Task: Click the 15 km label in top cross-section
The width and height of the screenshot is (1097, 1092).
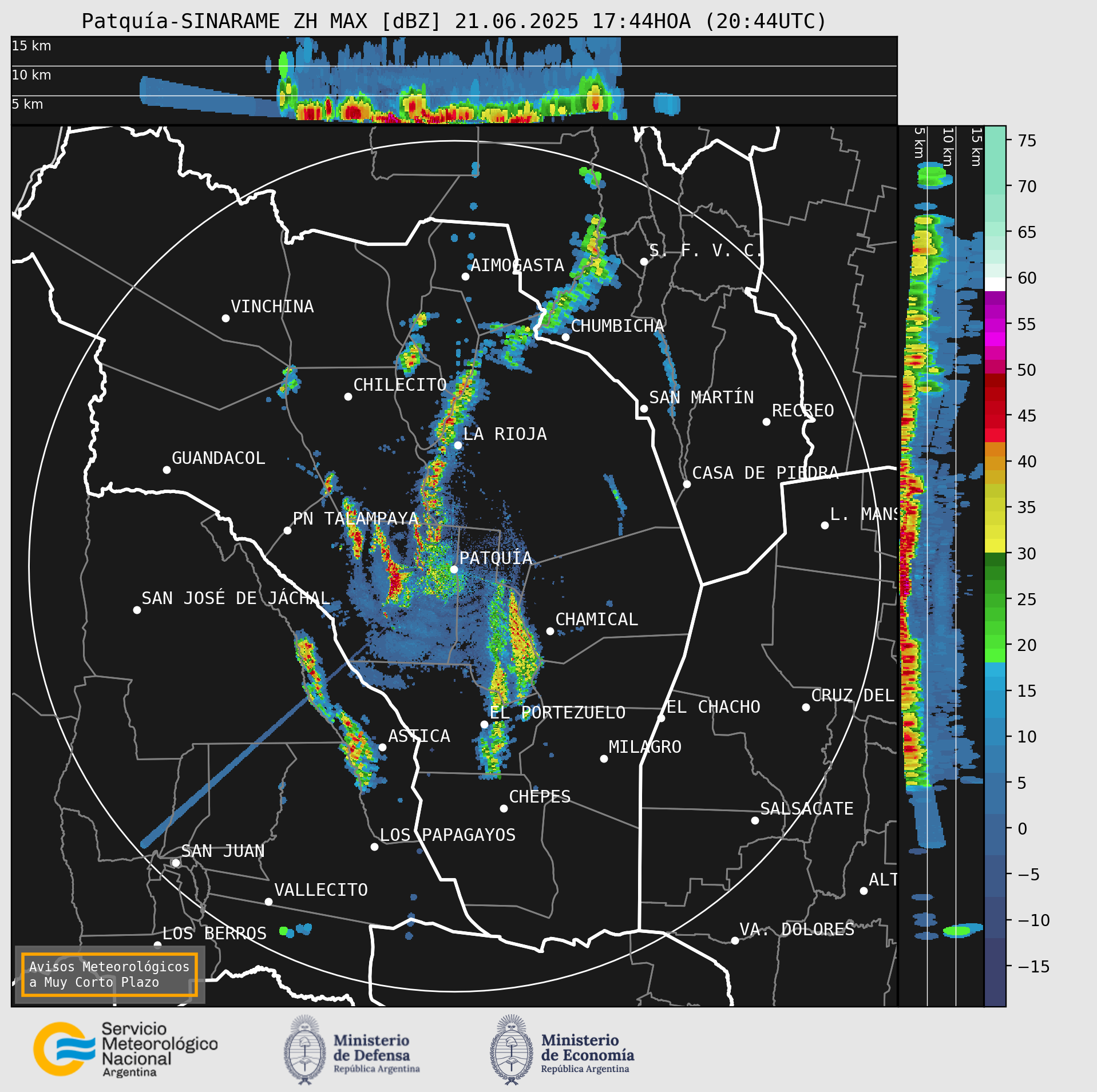Action: click(31, 46)
